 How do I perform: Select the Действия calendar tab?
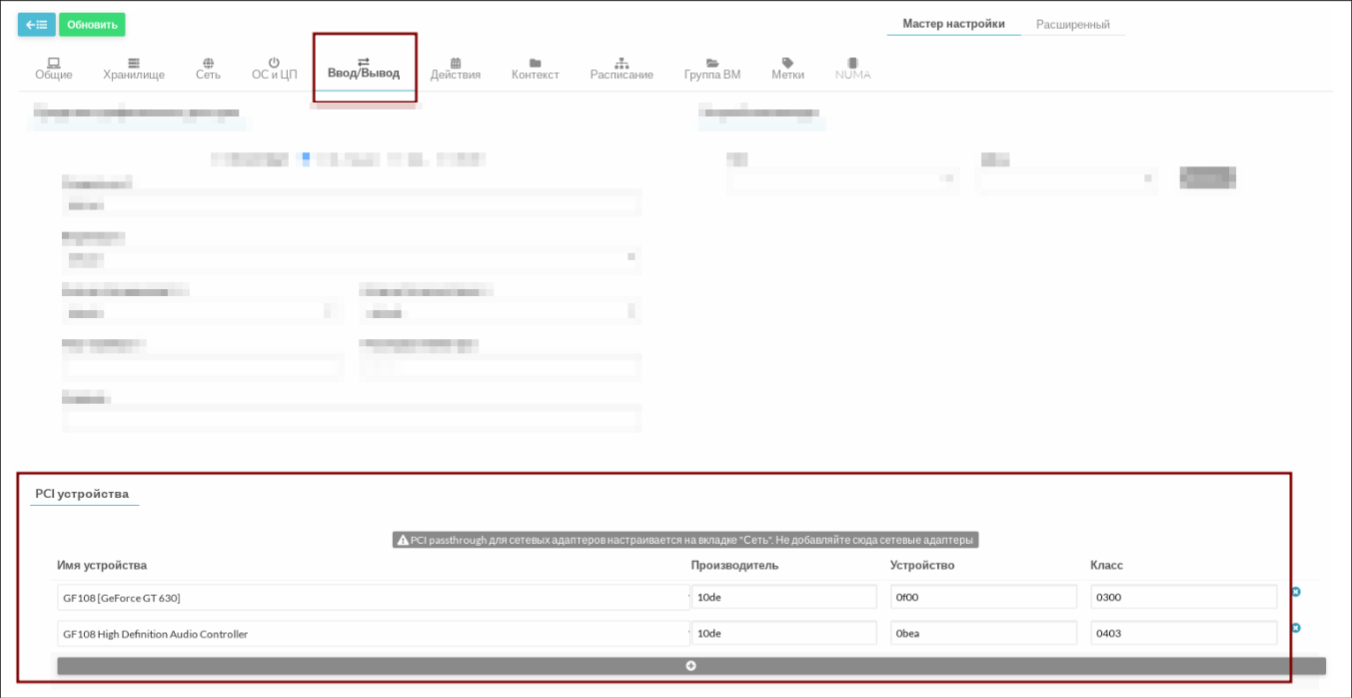click(x=455, y=69)
